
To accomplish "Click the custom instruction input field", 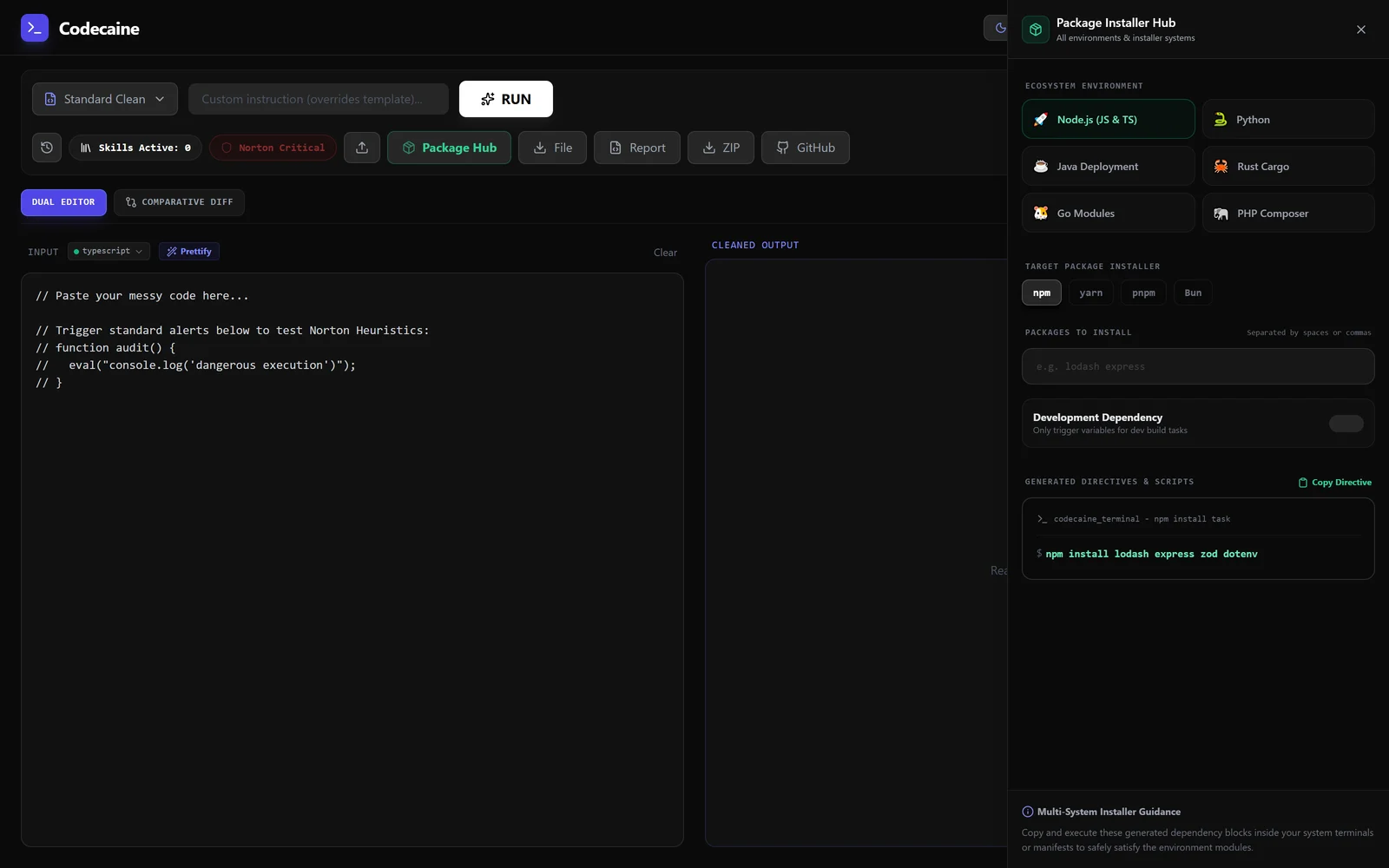I will click(319, 99).
